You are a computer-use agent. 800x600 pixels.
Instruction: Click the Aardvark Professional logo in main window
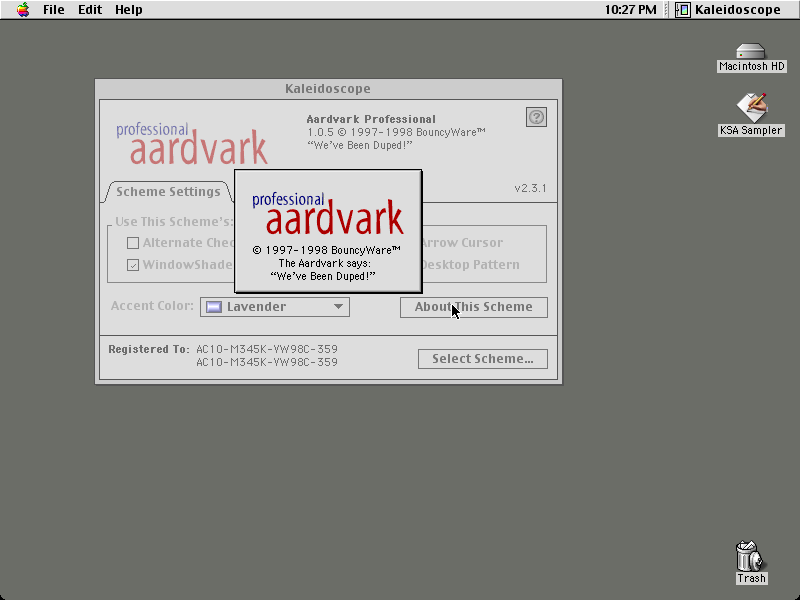[x=192, y=143]
